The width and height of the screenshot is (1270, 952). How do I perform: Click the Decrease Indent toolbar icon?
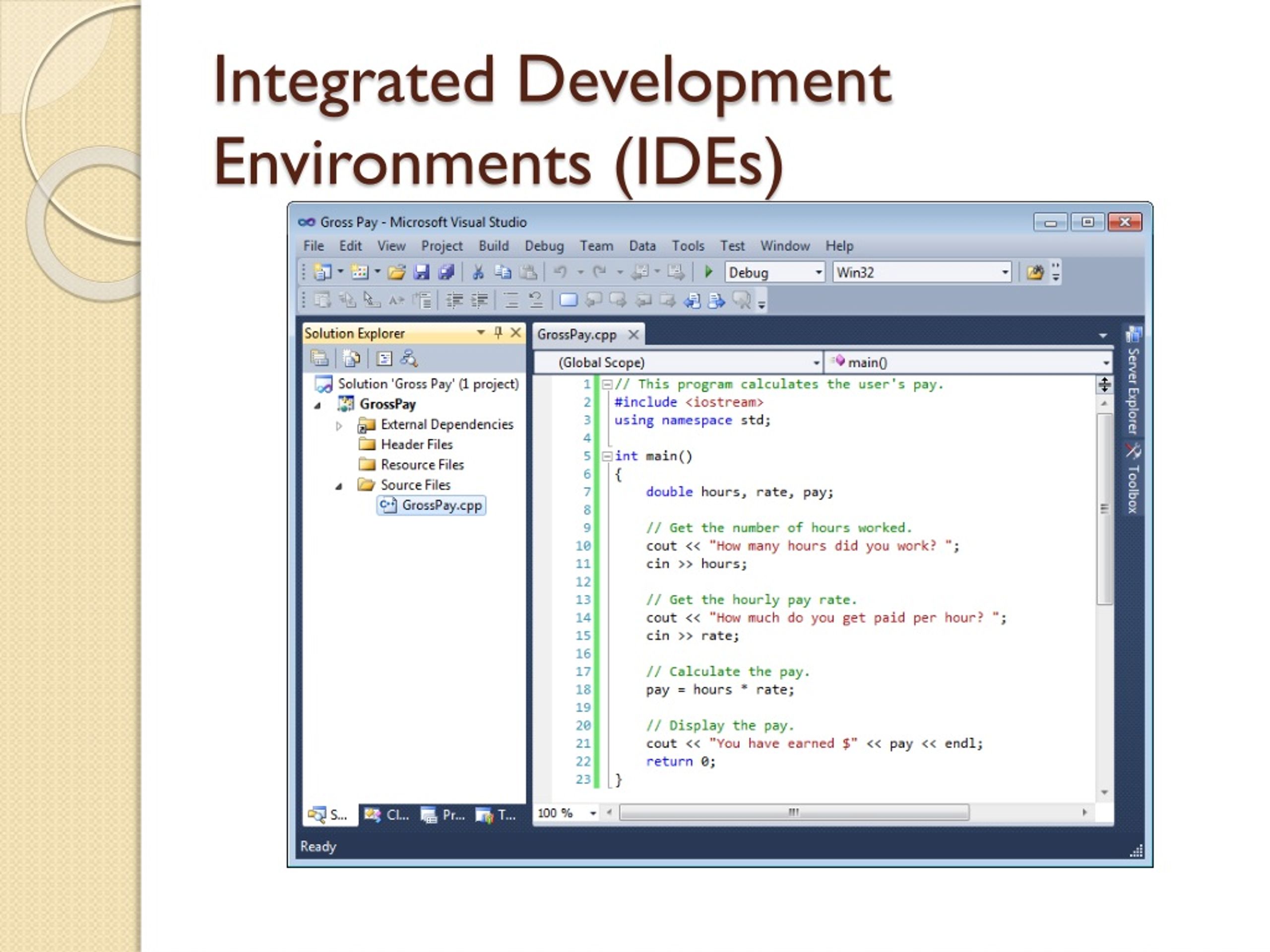click(x=455, y=300)
